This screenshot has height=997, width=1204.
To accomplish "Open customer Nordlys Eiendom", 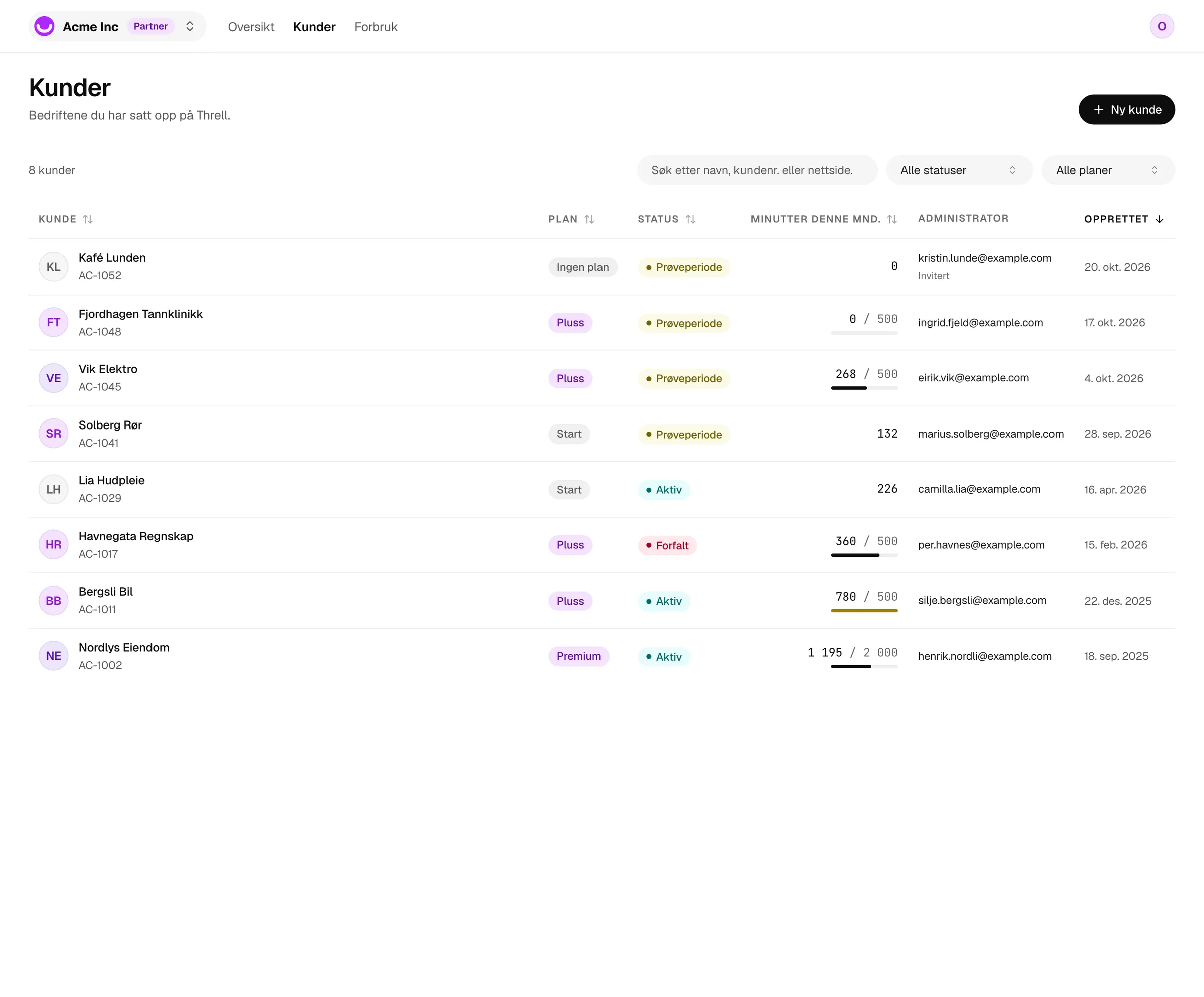I will (x=124, y=647).
